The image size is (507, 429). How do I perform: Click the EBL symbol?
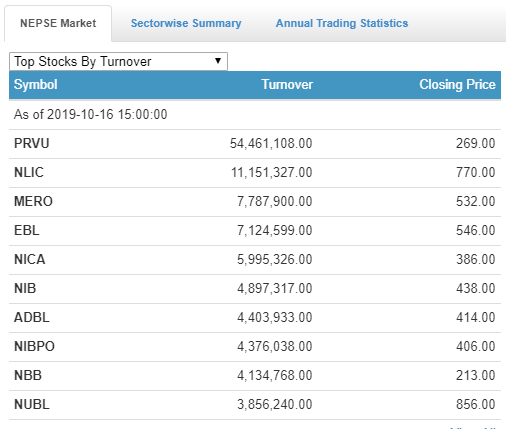coord(27,230)
